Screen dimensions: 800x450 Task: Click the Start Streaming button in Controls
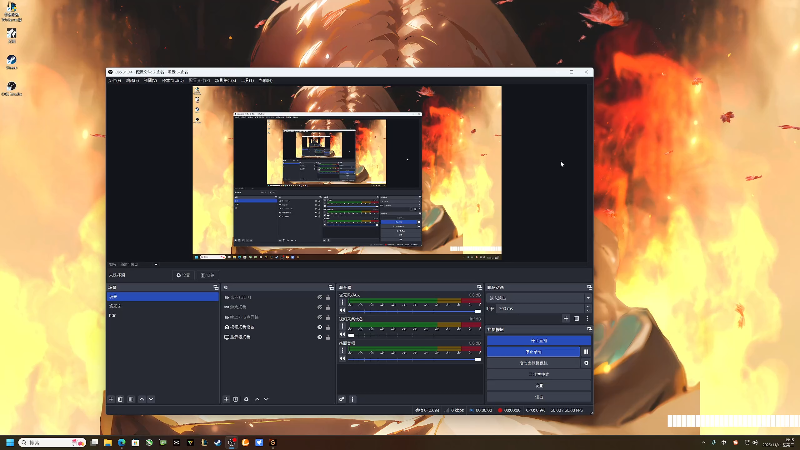point(539,340)
